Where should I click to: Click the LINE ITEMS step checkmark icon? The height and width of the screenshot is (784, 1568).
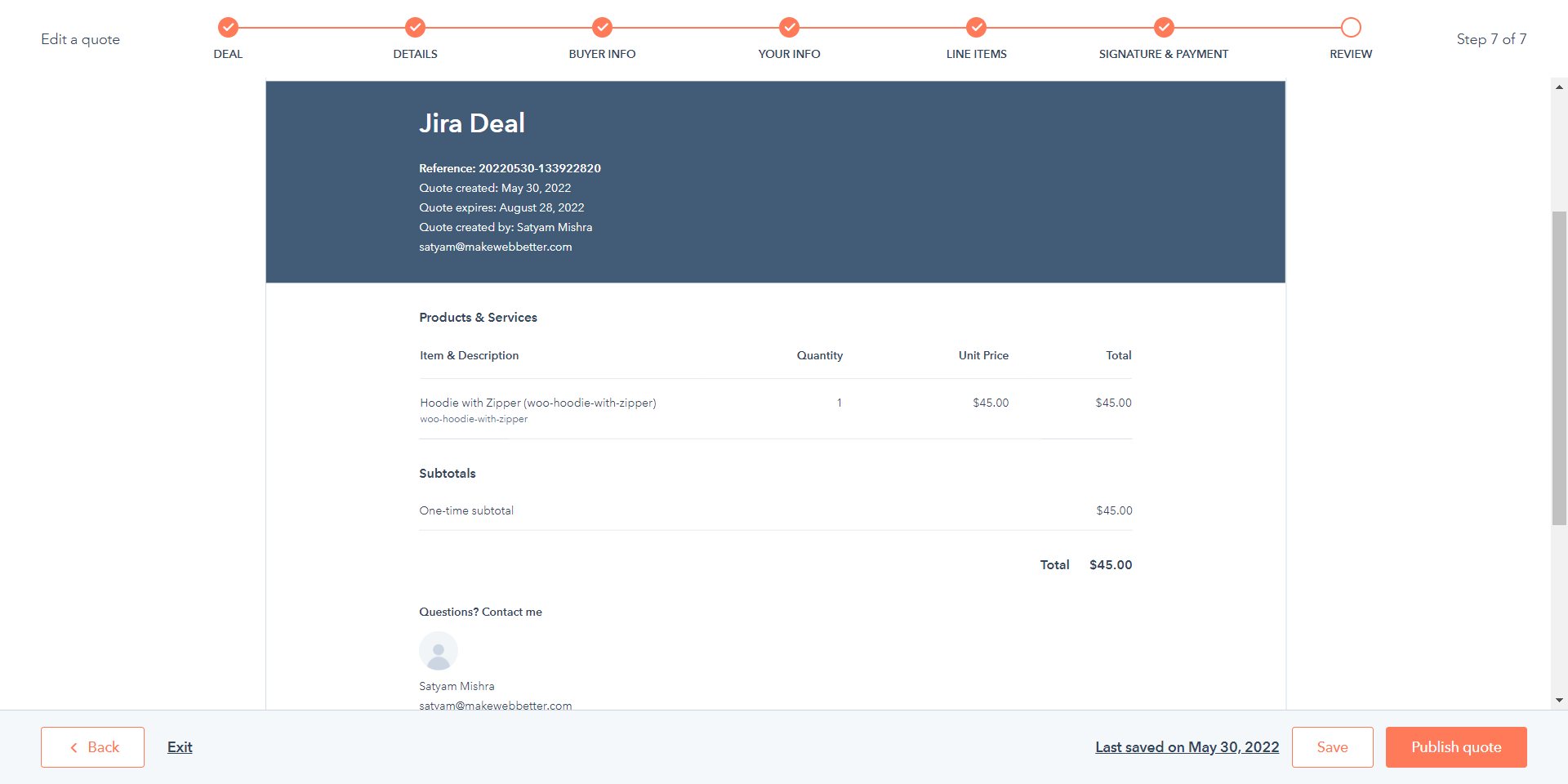click(x=976, y=28)
